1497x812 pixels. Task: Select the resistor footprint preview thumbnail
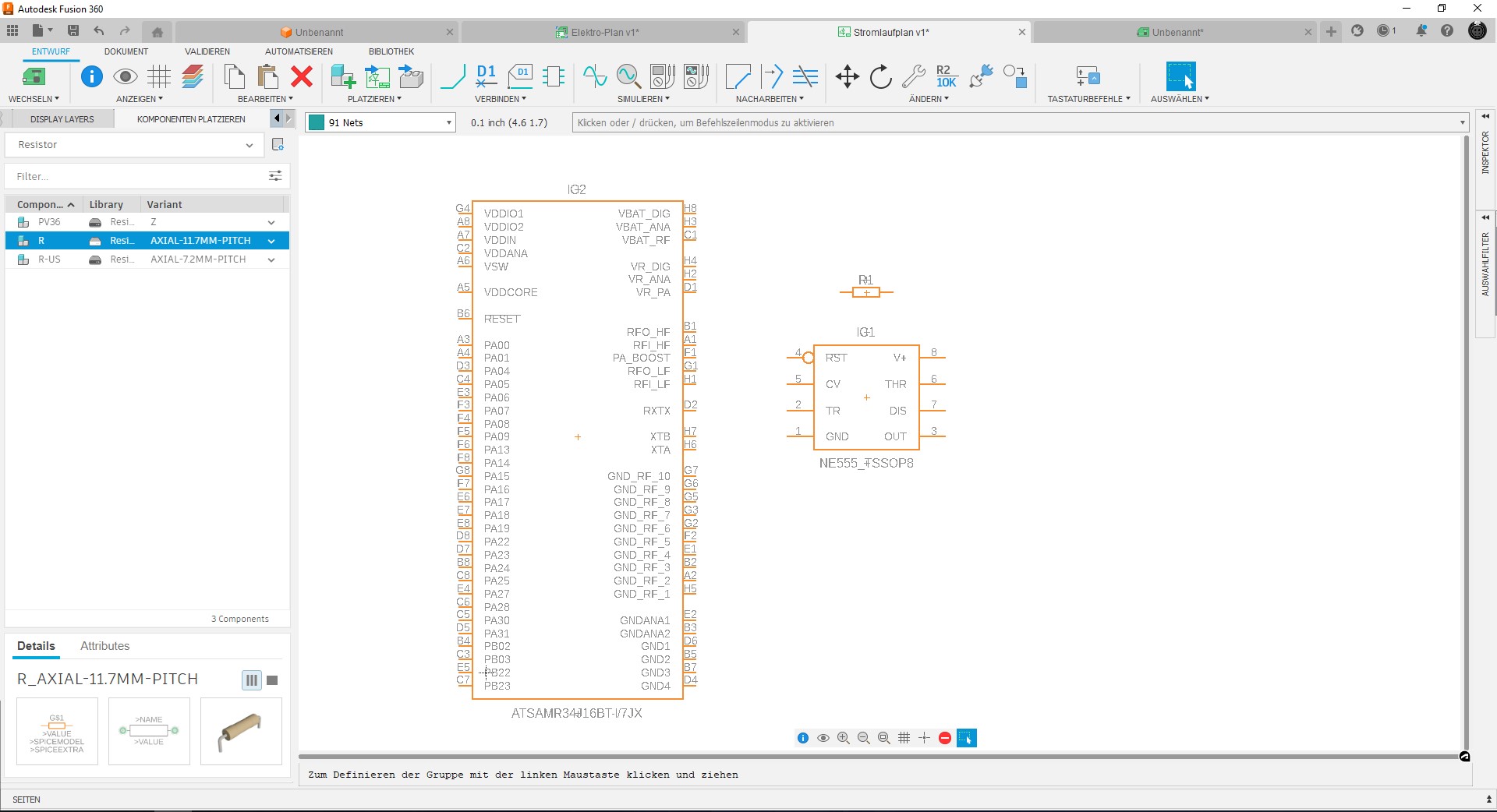[x=149, y=731]
